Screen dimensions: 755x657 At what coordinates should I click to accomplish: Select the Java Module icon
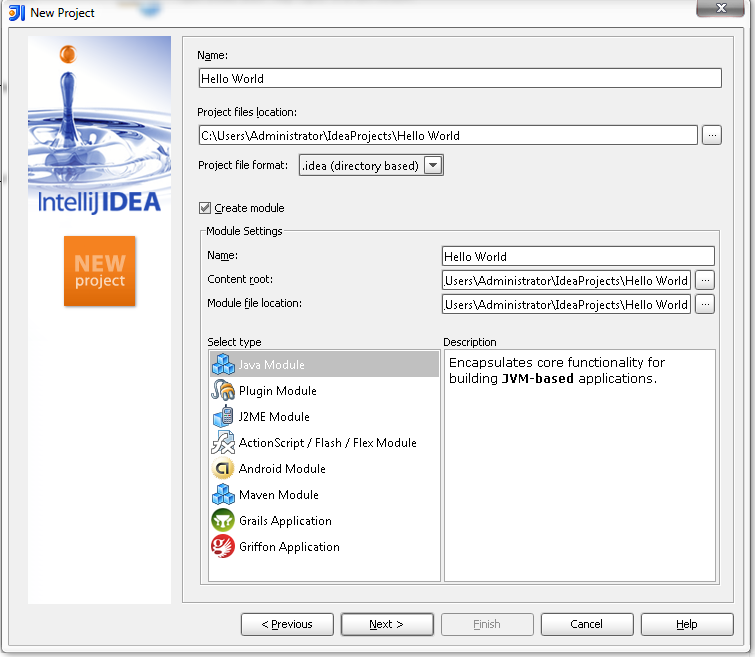click(x=223, y=364)
